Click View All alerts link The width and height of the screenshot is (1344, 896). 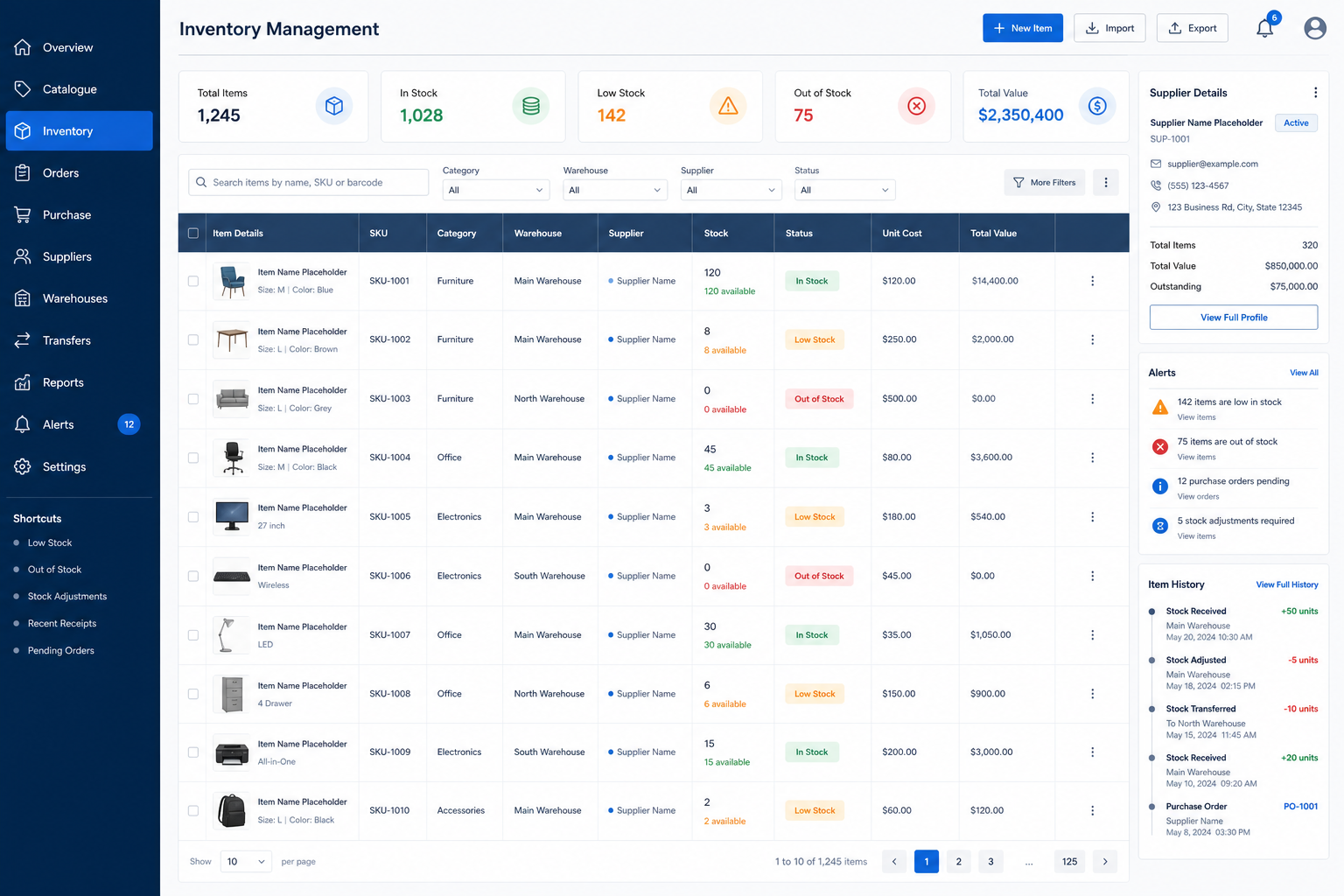pyautogui.click(x=1304, y=373)
